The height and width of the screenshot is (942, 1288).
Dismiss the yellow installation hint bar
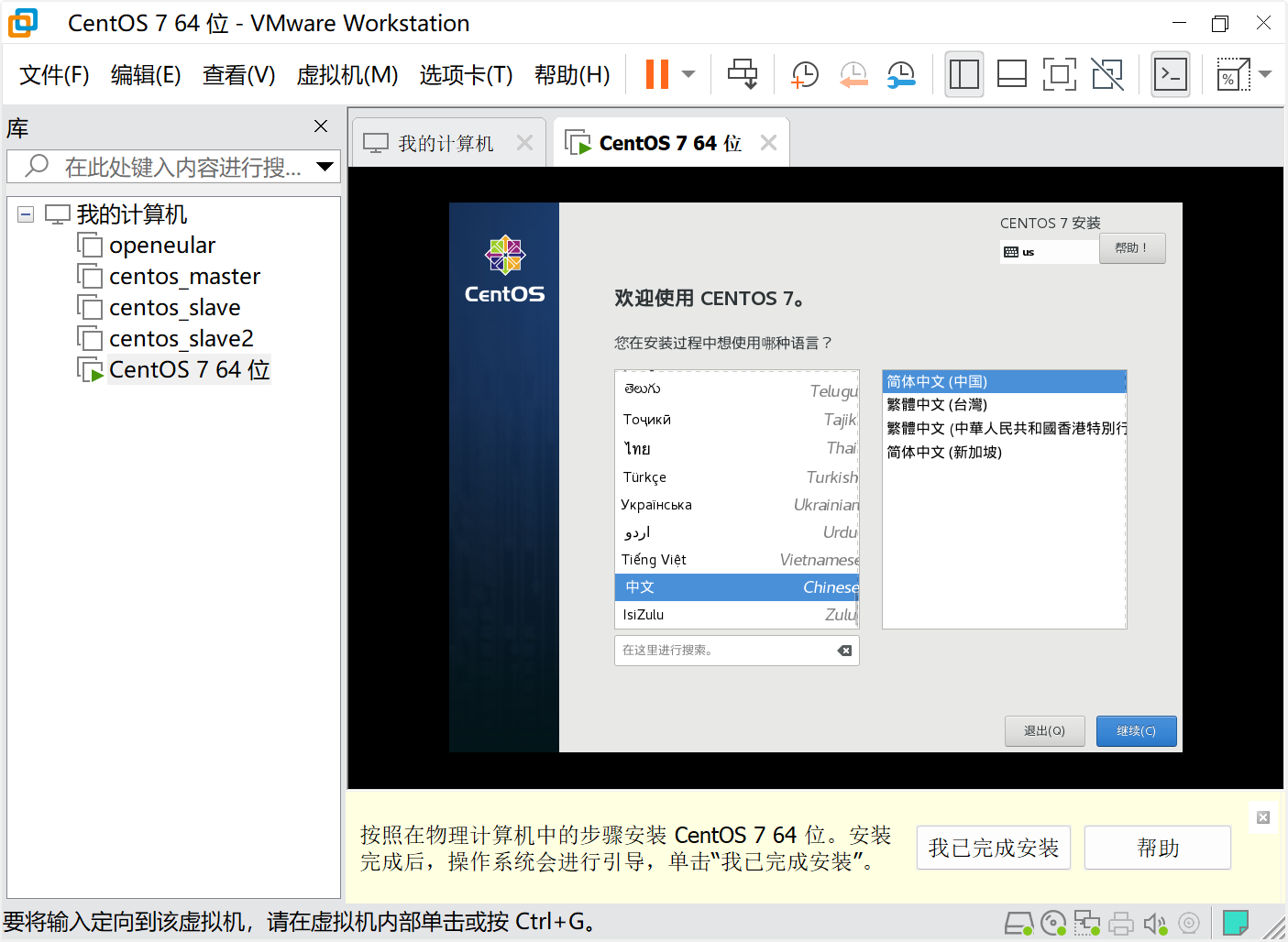coord(1263,817)
